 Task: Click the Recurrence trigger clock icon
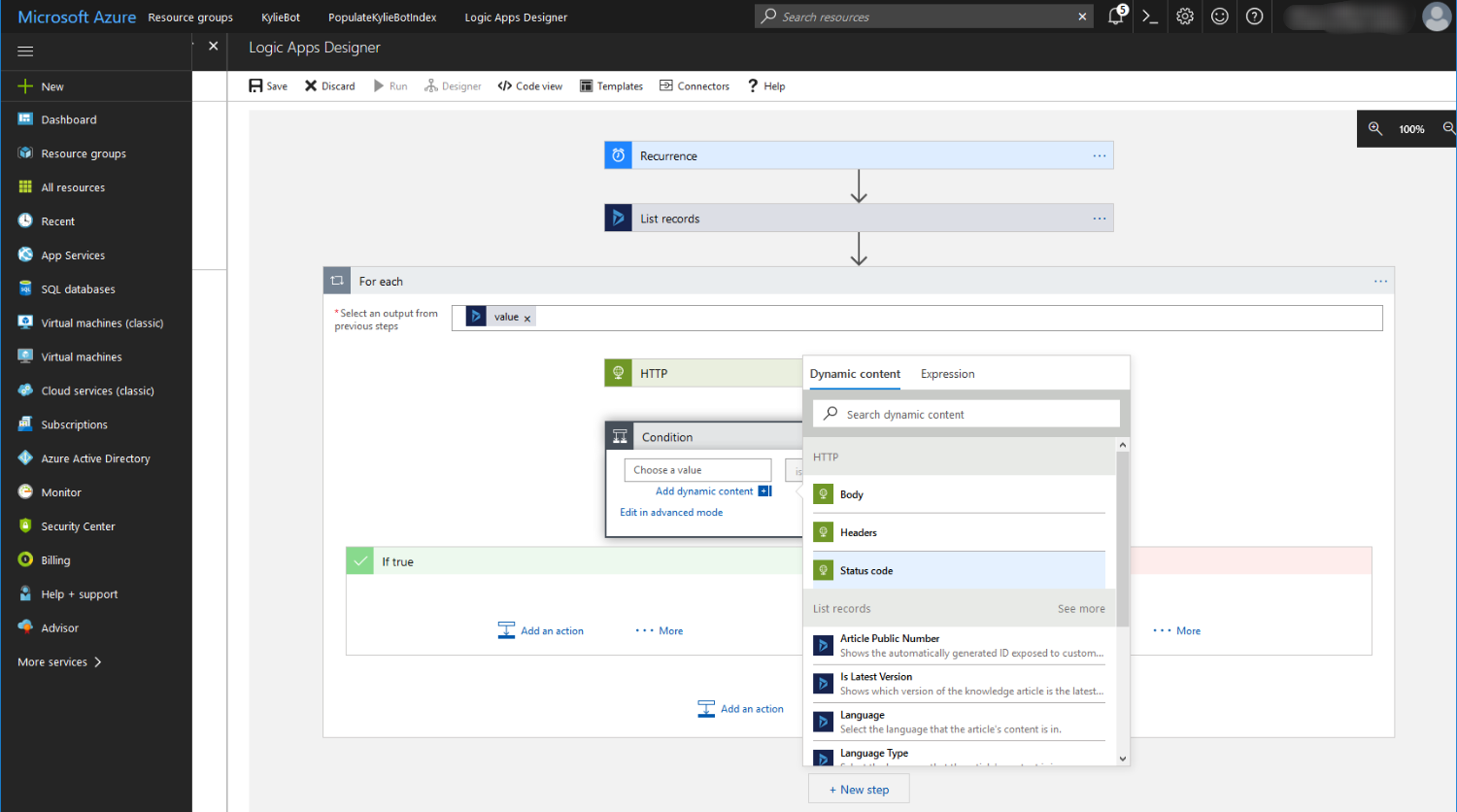tap(619, 155)
